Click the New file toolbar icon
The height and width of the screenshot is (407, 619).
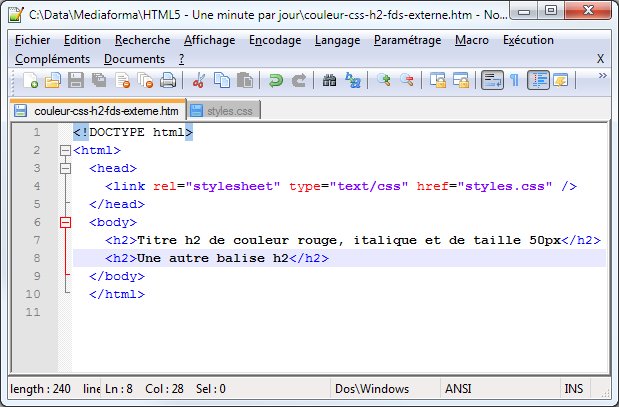tap(33, 81)
